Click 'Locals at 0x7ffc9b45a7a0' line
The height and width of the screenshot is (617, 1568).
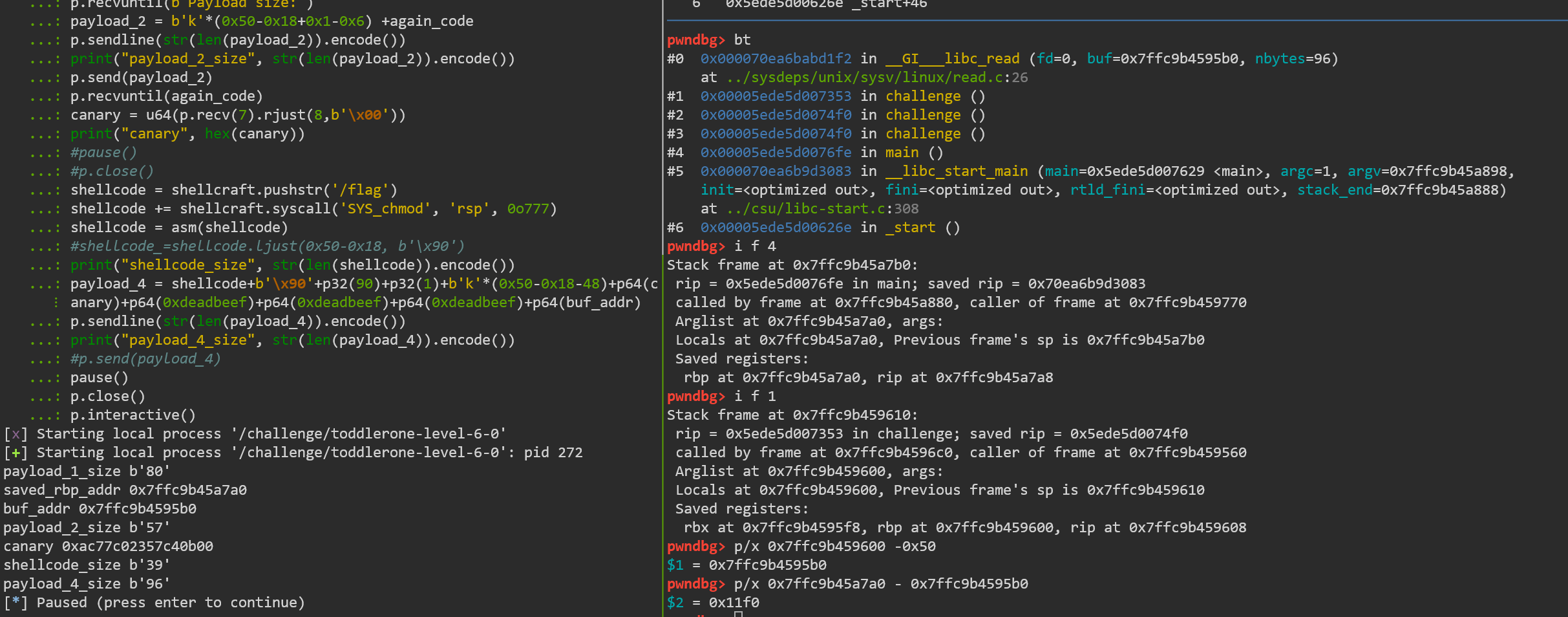940,340
